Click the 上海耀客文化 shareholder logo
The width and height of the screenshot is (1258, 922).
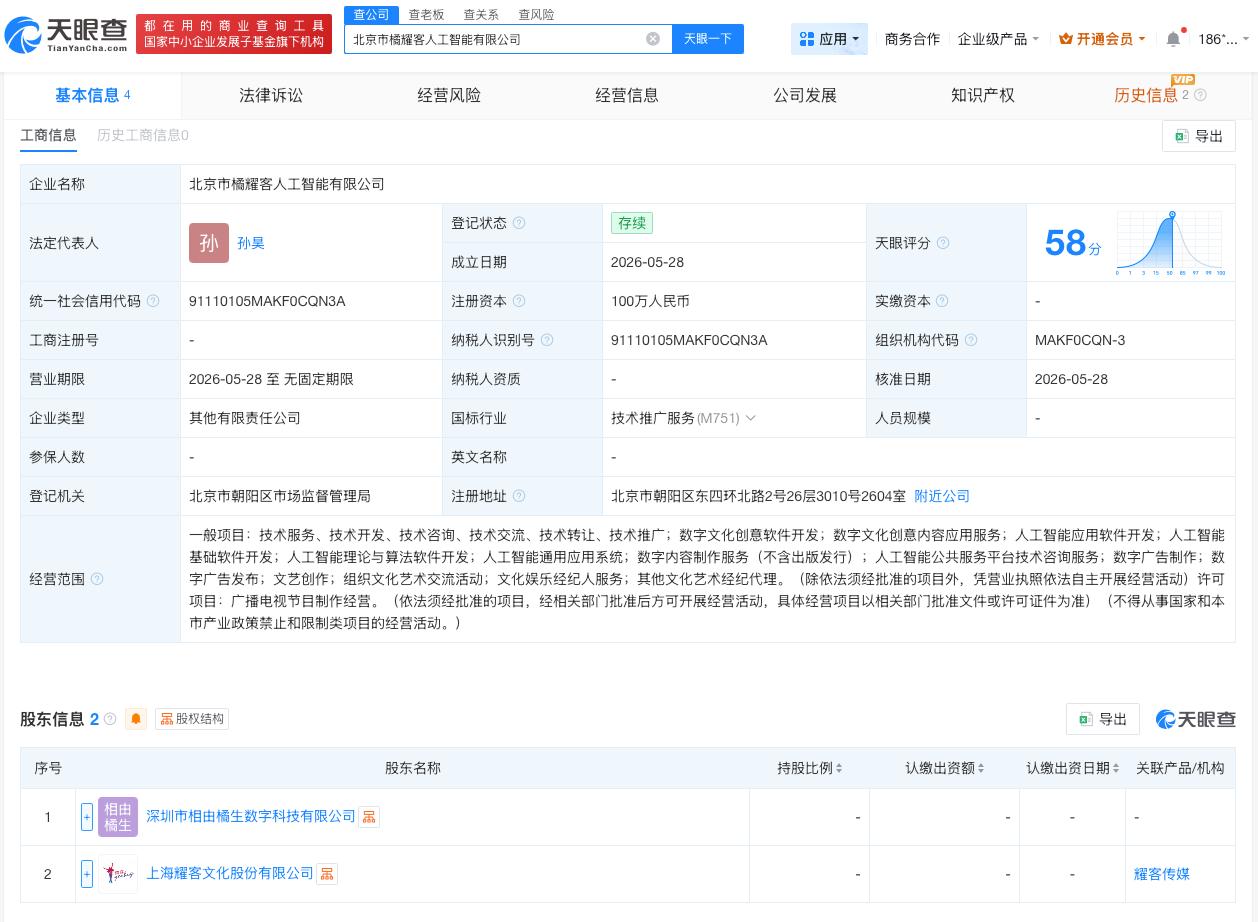click(118, 874)
